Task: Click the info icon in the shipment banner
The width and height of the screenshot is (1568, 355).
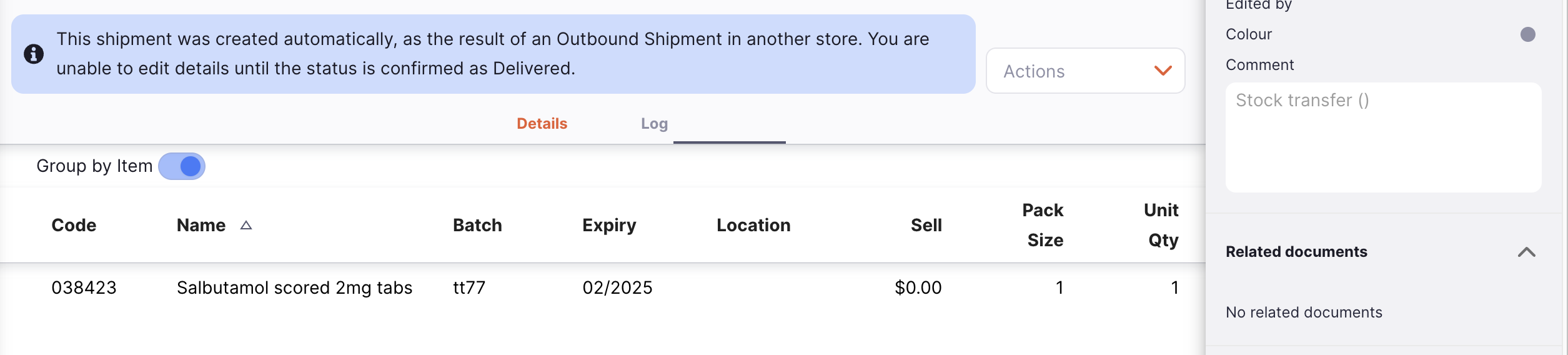Action: pos(34,54)
